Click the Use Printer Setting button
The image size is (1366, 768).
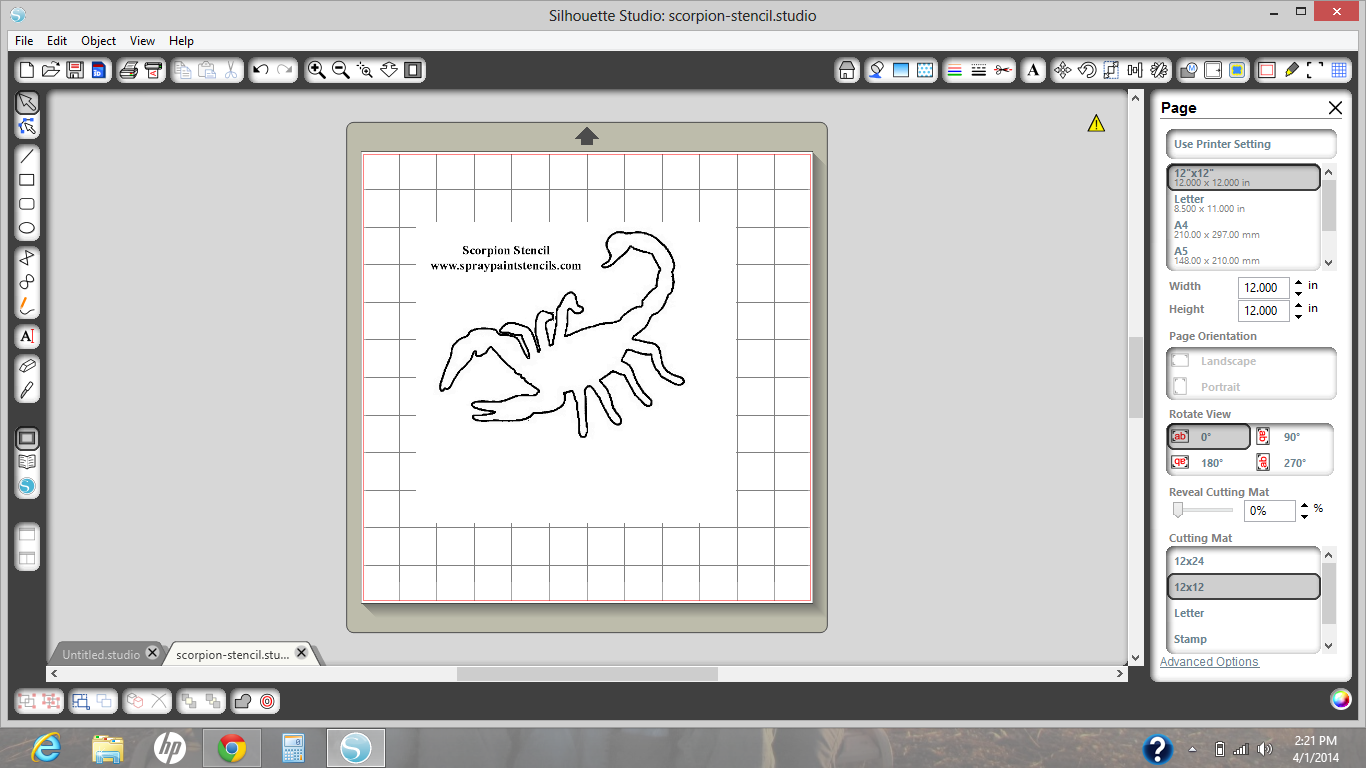(1251, 144)
